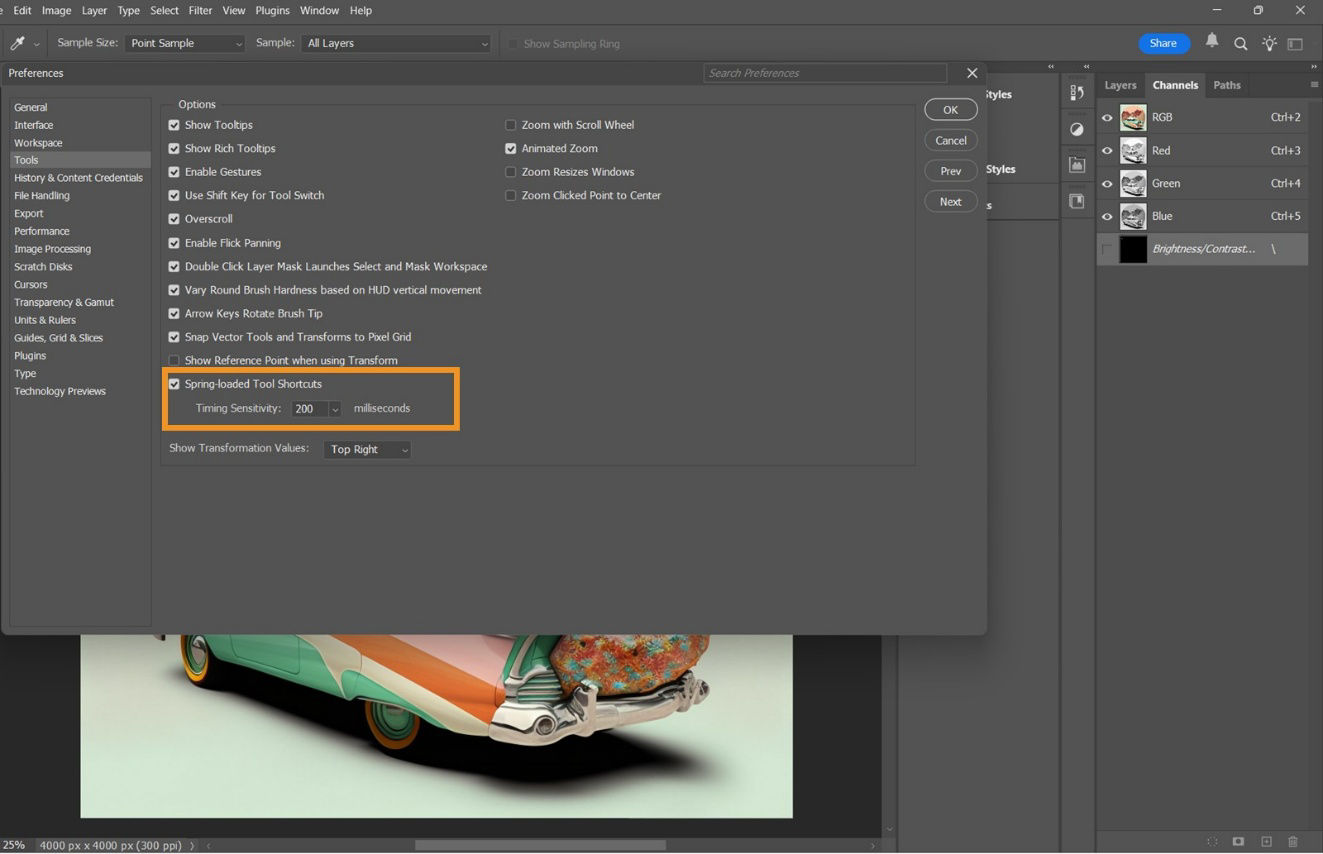Enable the Zoom with Scroll Wheel checkbox
This screenshot has height=854, width=1323.
click(x=510, y=124)
